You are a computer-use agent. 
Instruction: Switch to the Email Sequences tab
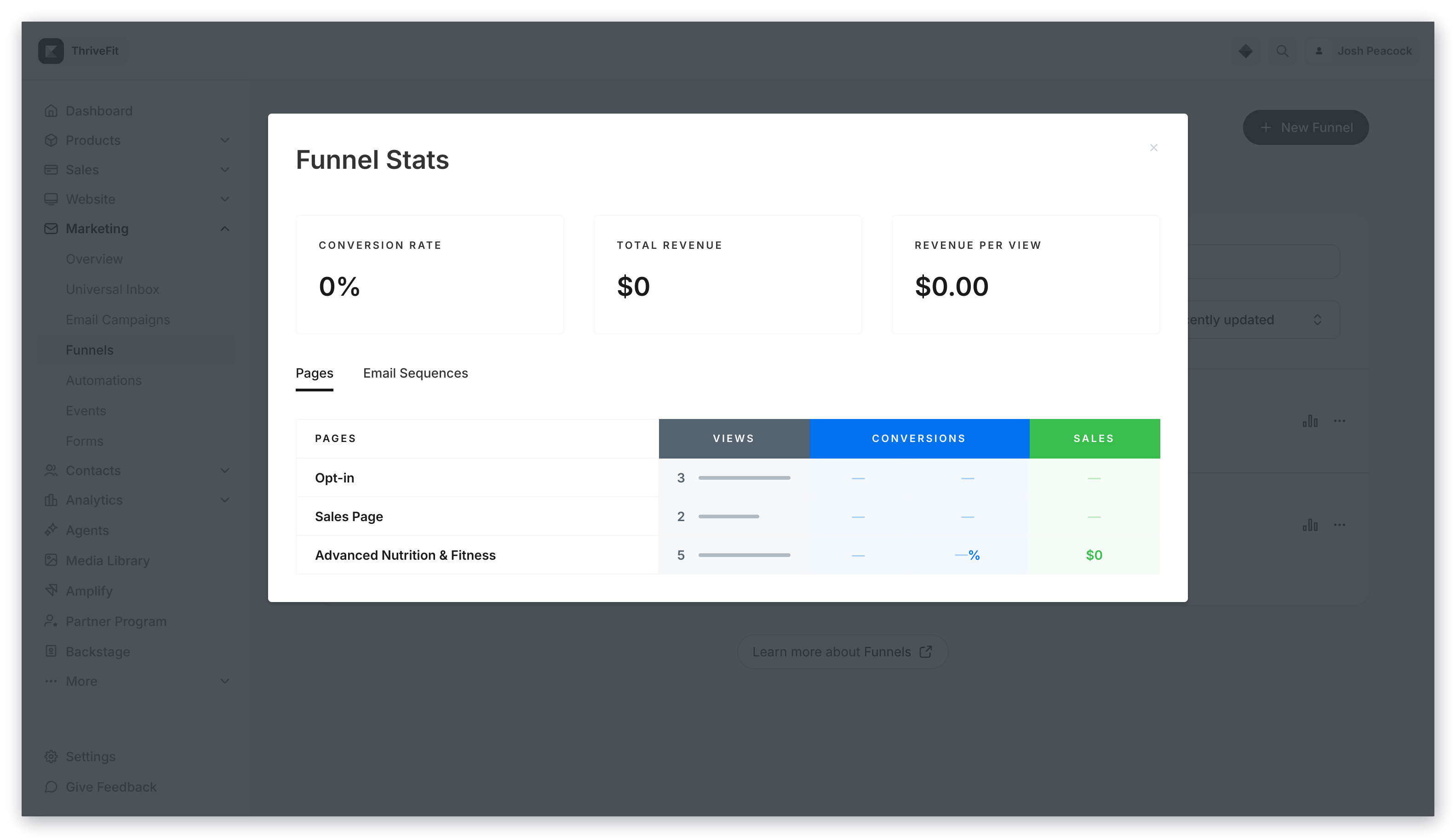coord(415,373)
